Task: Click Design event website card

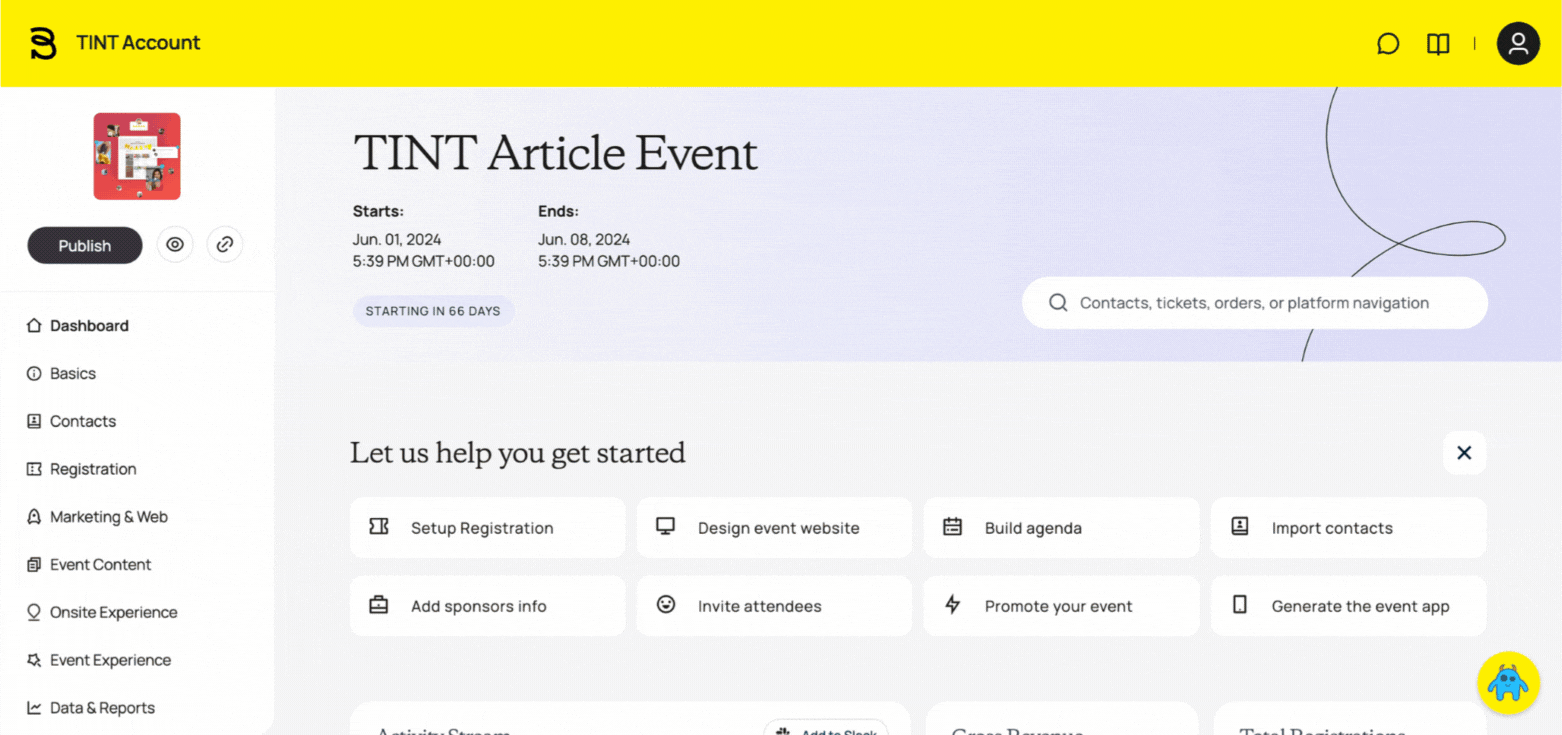Action: pyautogui.click(x=774, y=528)
